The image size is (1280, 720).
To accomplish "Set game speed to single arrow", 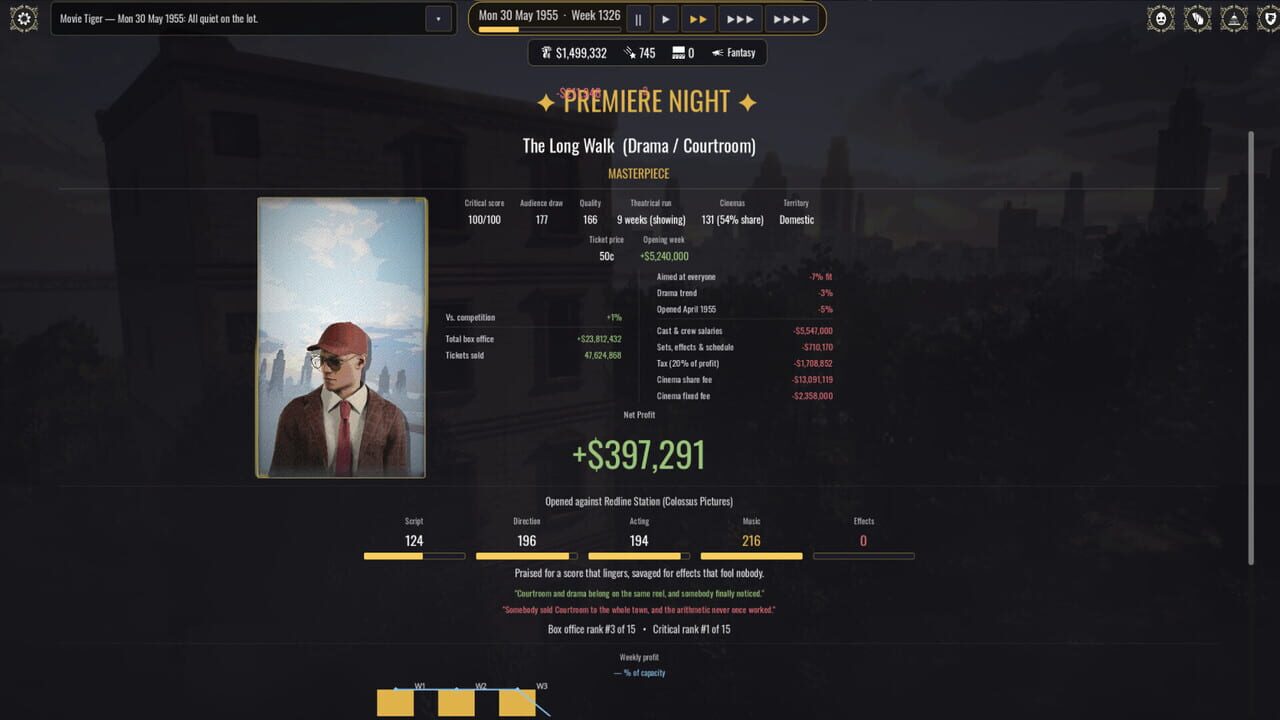I will pyautogui.click(x=665, y=19).
